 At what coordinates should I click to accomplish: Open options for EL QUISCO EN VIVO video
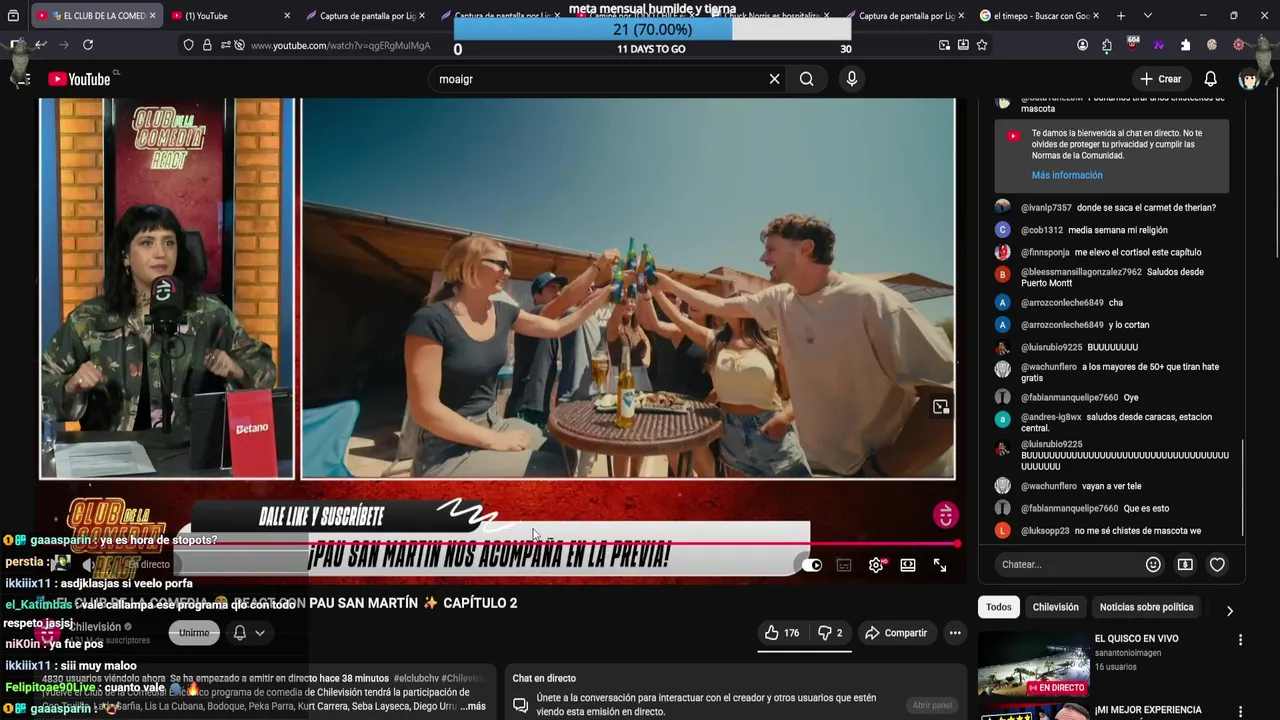tap(1240, 640)
